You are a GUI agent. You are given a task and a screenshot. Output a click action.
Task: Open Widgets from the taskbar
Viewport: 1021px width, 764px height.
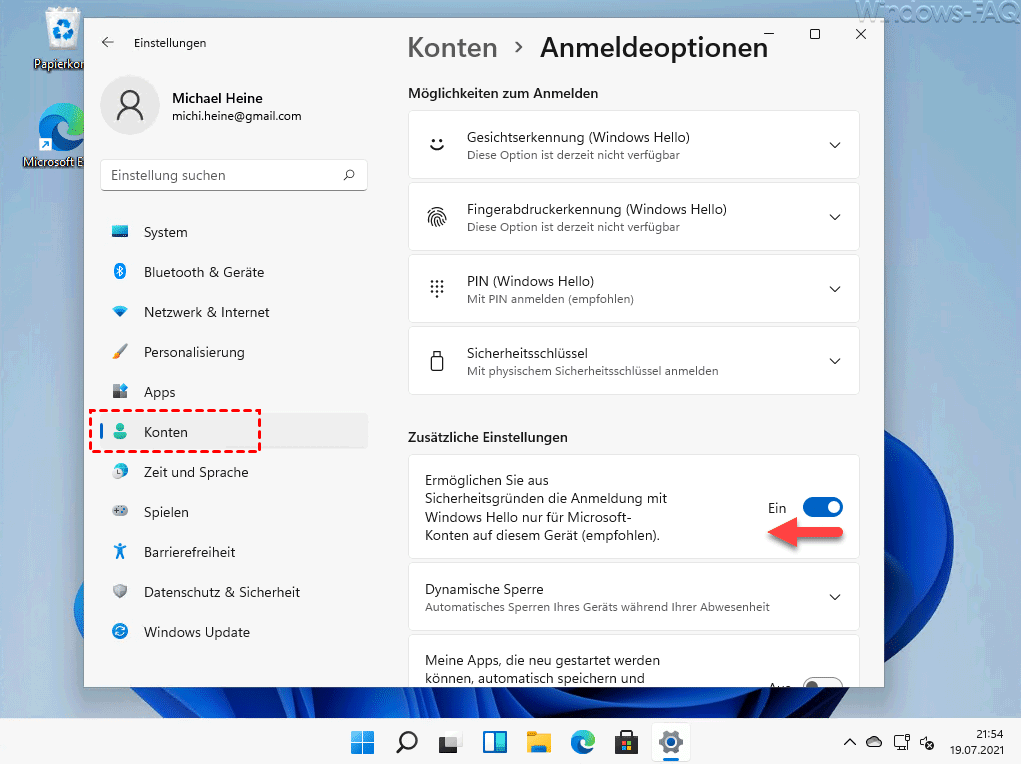pos(495,742)
